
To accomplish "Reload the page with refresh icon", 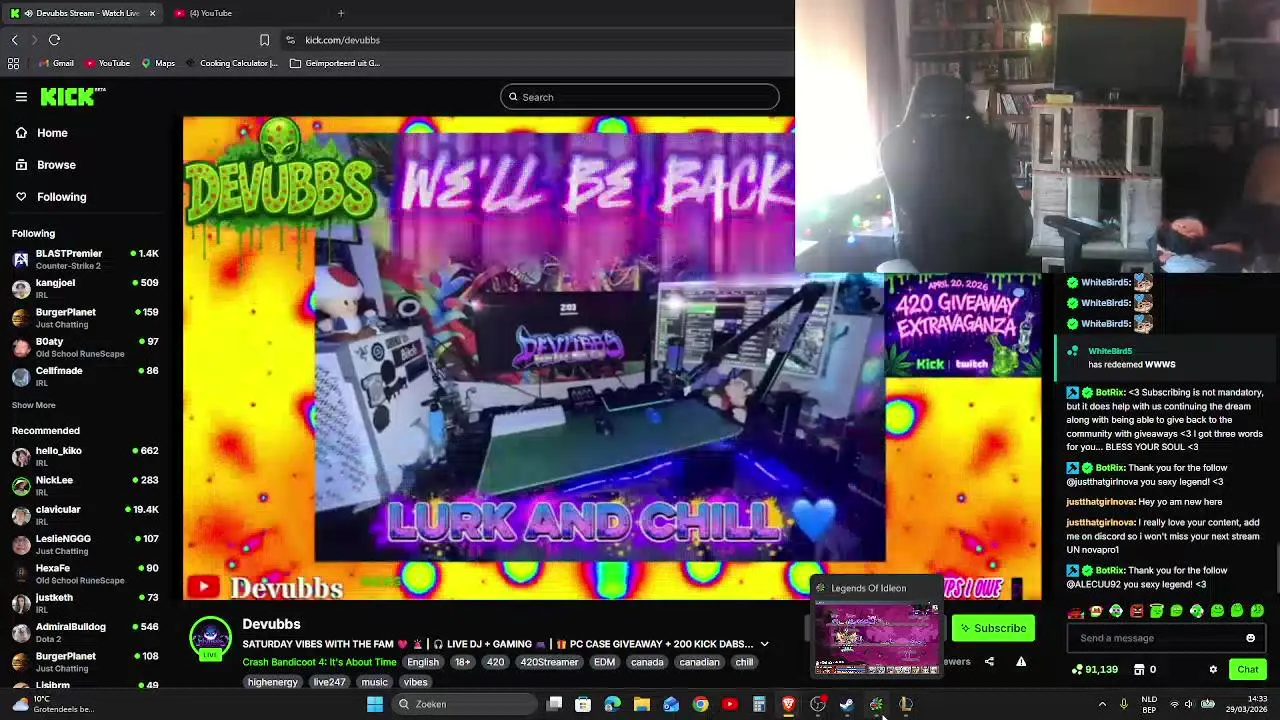I will click(54, 40).
